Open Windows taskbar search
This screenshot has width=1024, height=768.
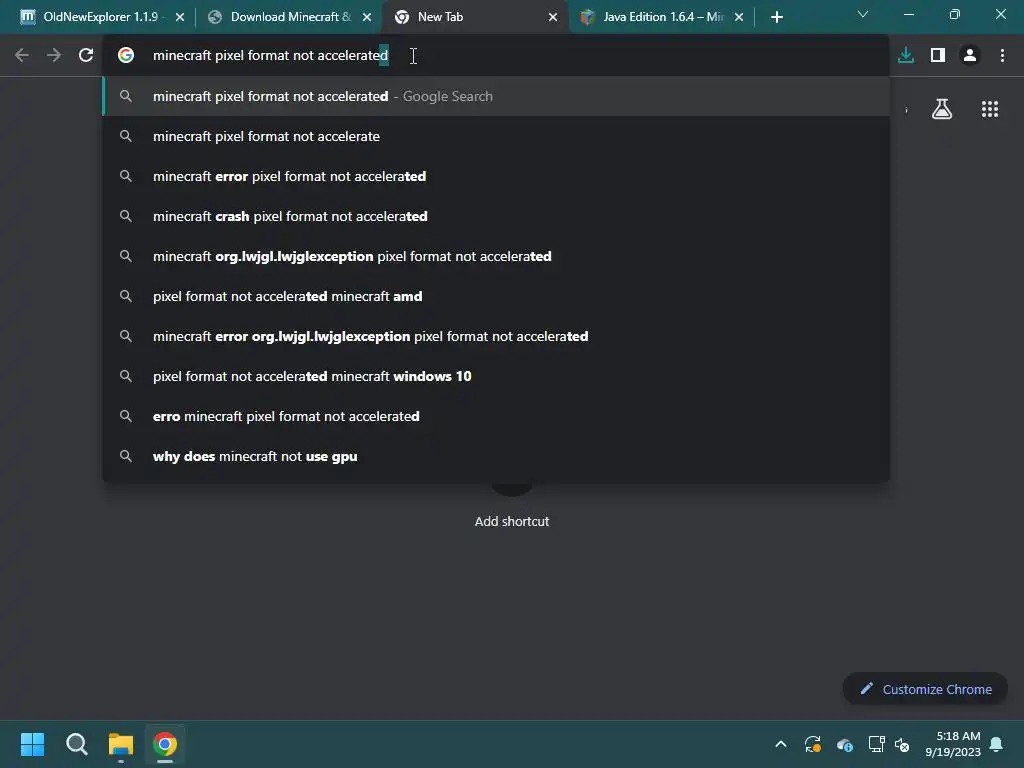coord(76,744)
